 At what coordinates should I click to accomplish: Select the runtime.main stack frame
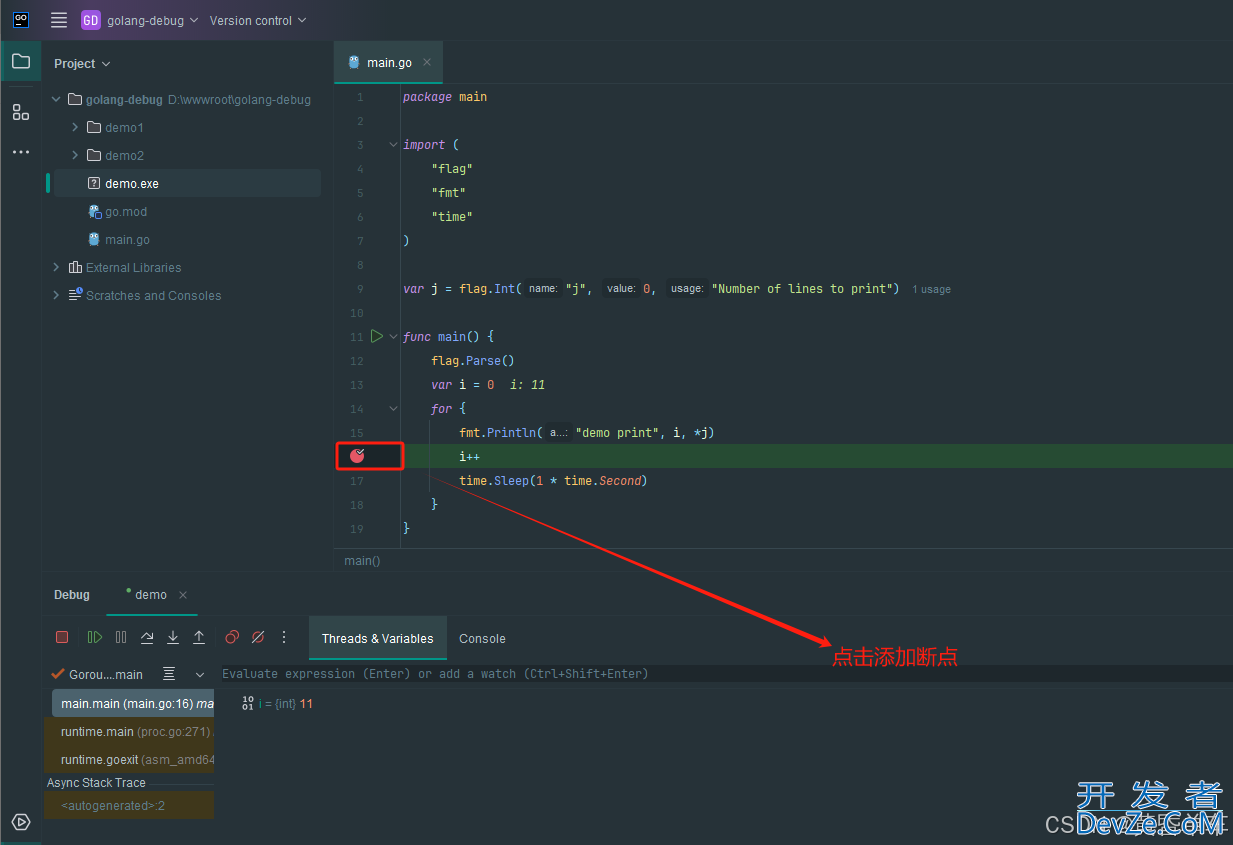tap(133, 732)
